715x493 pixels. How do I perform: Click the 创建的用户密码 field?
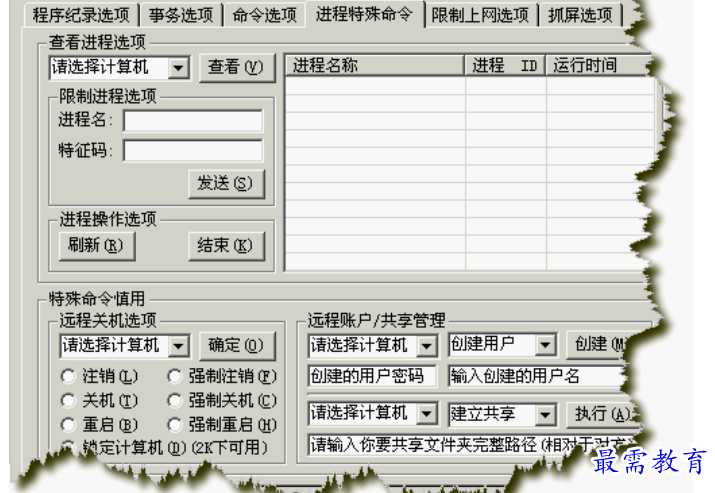pyautogui.click(x=372, y=376)
